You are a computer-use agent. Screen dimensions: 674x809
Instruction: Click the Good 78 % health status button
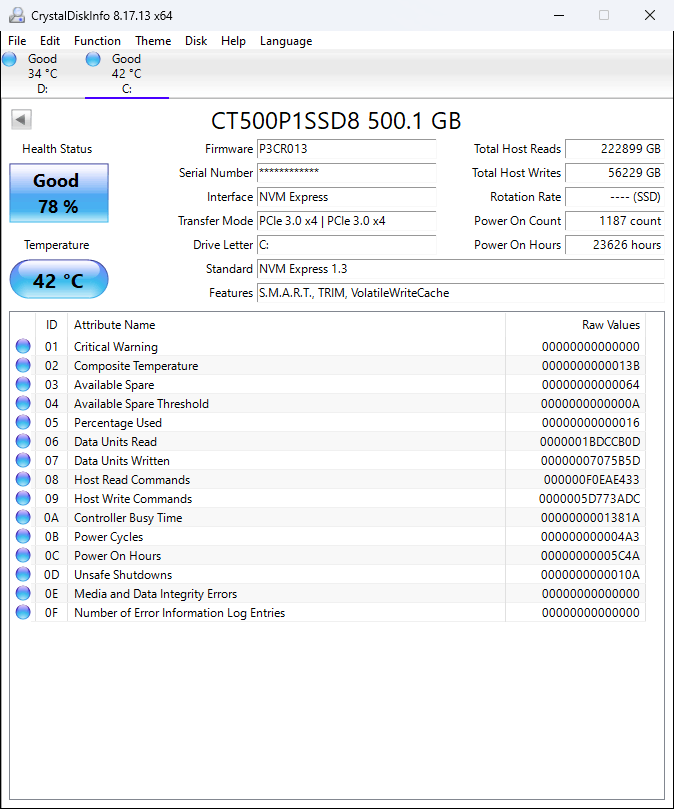point(59,193)
